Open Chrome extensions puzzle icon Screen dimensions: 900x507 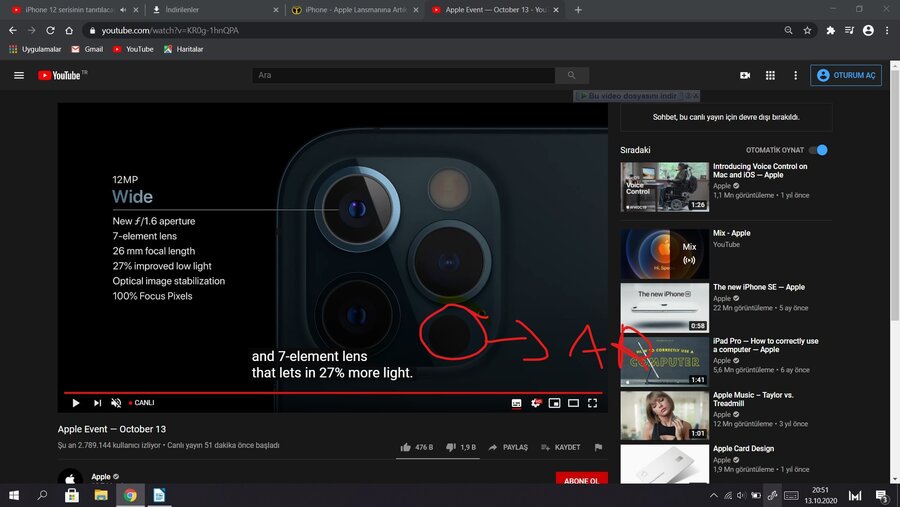831,30
